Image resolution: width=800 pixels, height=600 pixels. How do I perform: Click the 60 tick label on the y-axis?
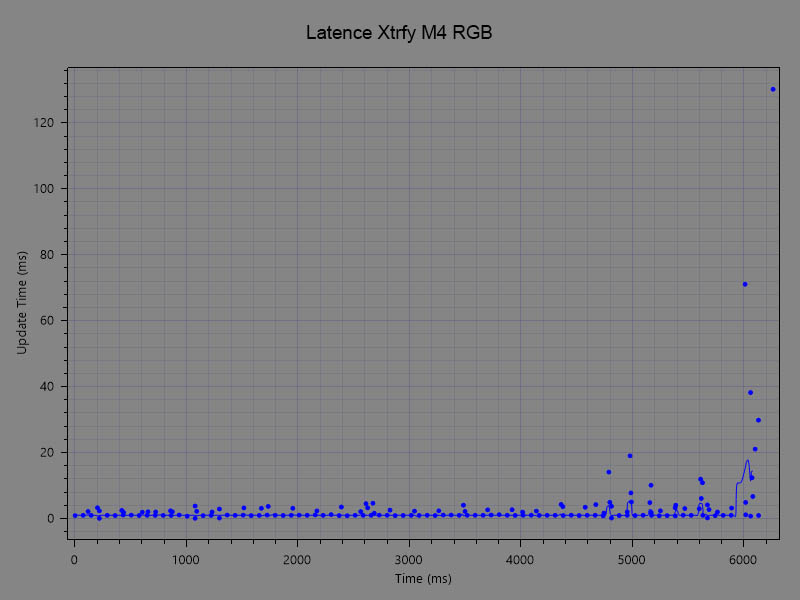click(x=46, y=320)
